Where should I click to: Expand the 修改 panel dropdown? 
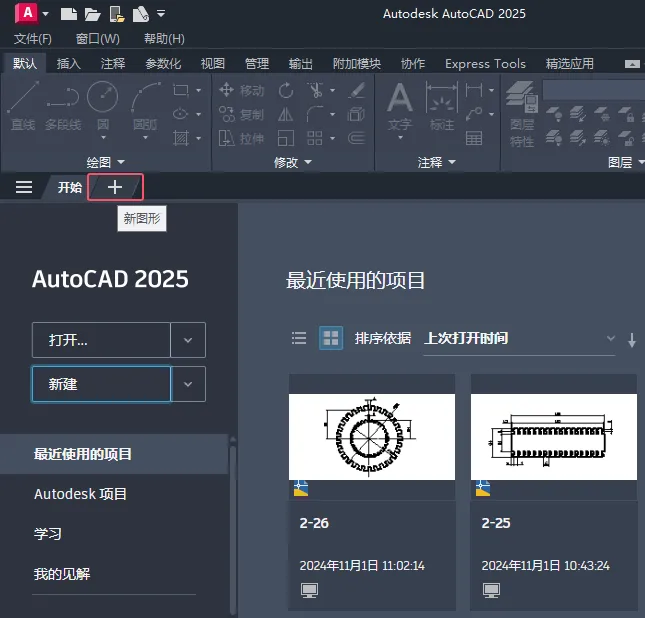pos(292,162)
